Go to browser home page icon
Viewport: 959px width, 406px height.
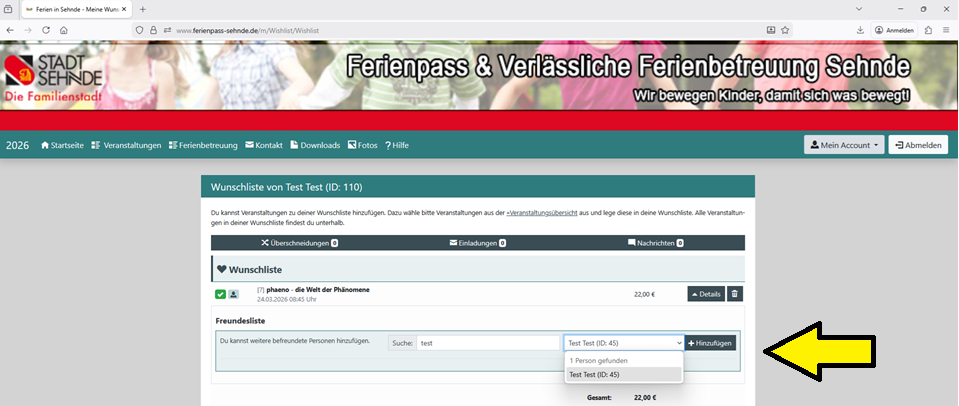[63, 30]
